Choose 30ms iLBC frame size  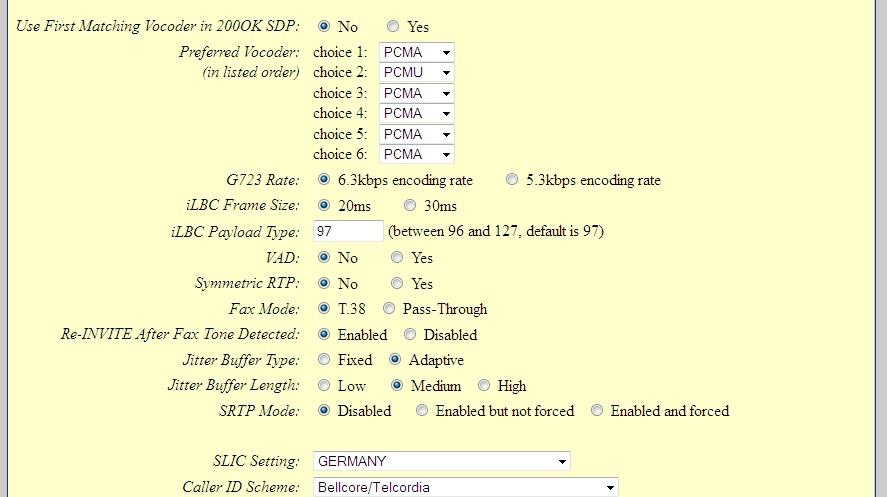click(410, 205)
